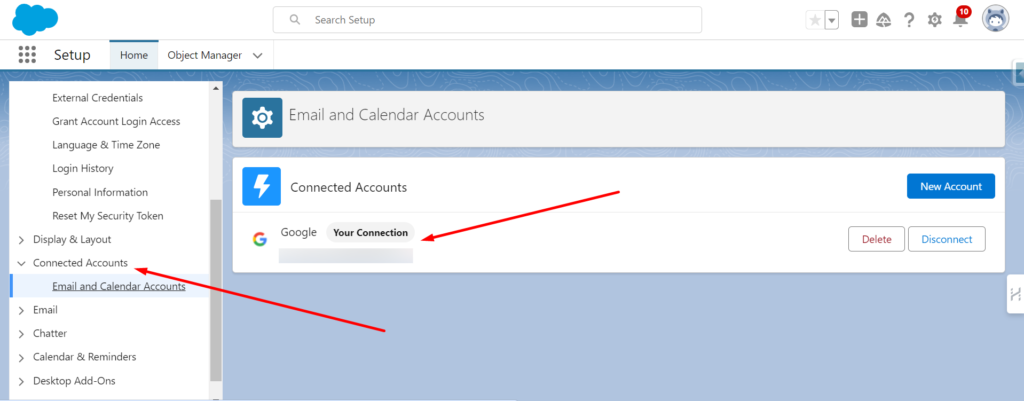Open the notifications bell icon
This screenshot has height=401, width=1024.
coord(960,20)
